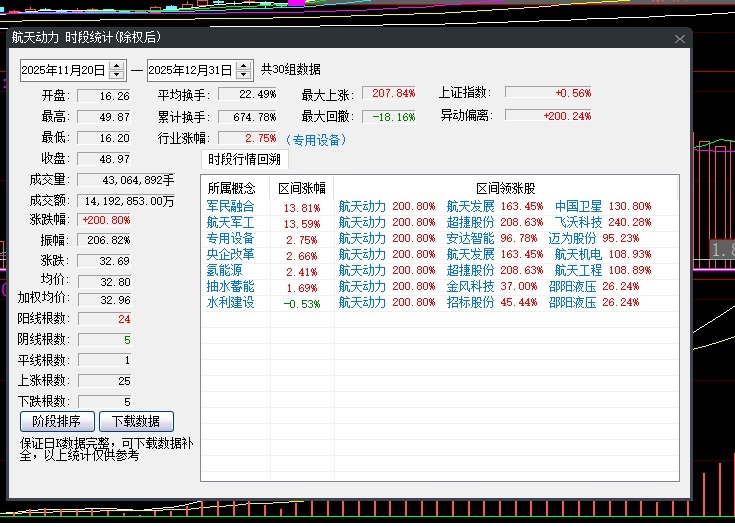Click the 阶段排序 button

pyautogui.click(x=57, y=421)
